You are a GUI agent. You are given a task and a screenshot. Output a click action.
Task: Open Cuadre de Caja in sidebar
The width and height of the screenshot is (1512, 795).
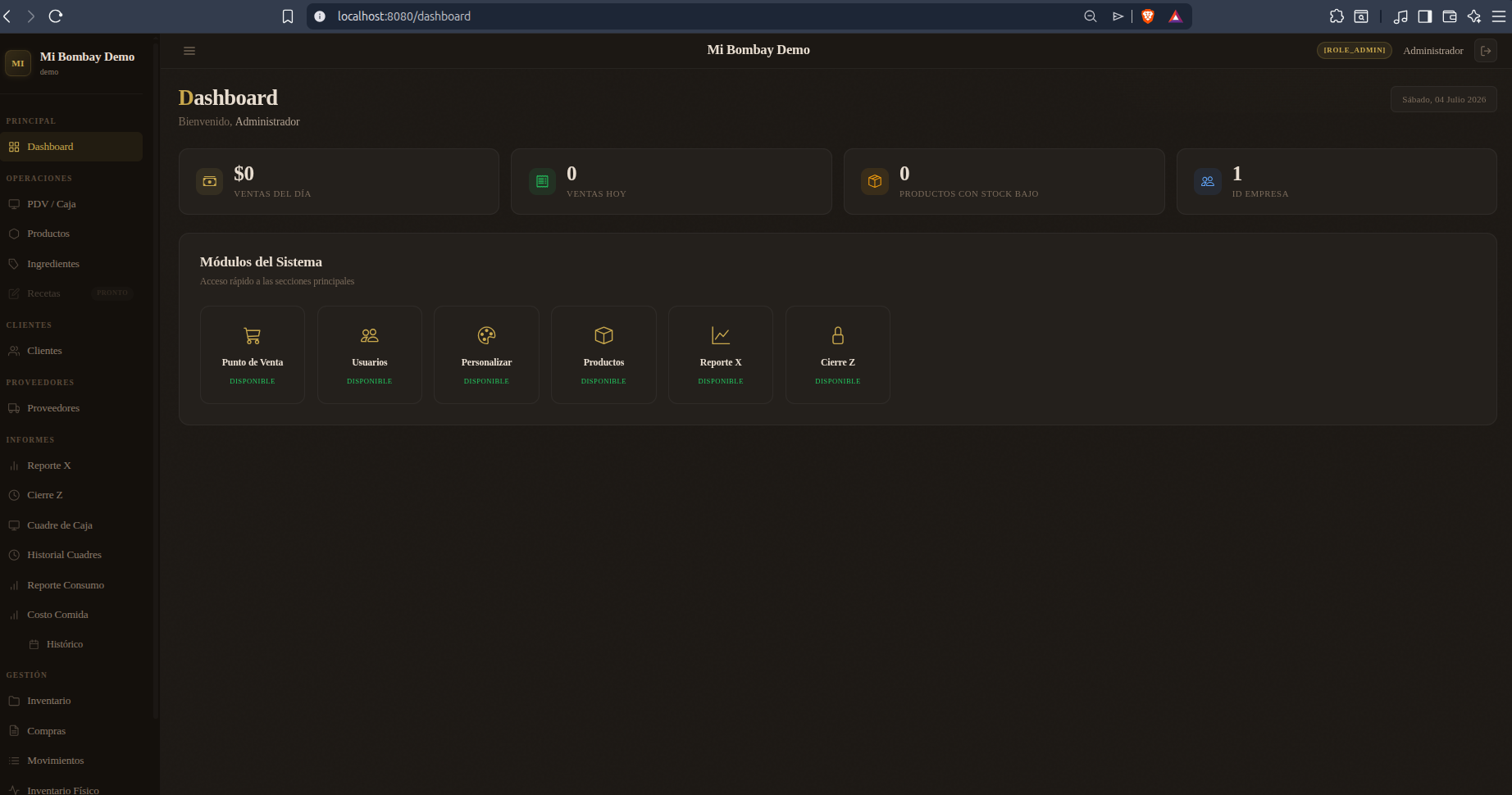pos(71,525)
